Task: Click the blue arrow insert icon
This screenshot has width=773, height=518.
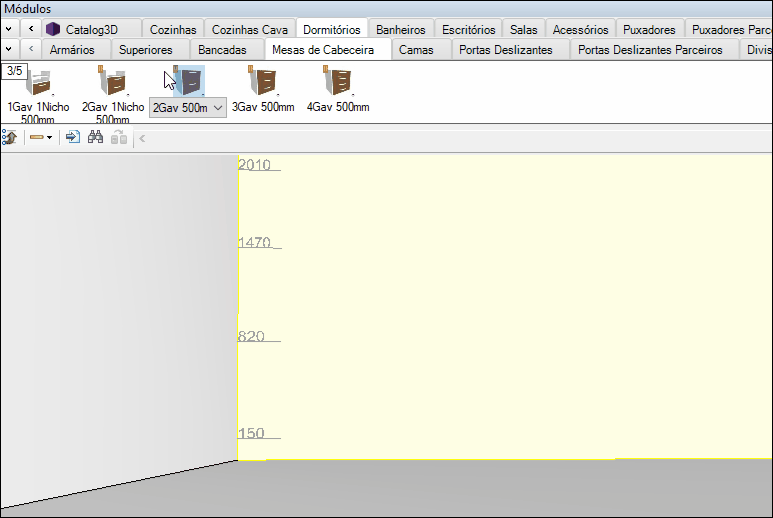Action: [x=72, y=137]
